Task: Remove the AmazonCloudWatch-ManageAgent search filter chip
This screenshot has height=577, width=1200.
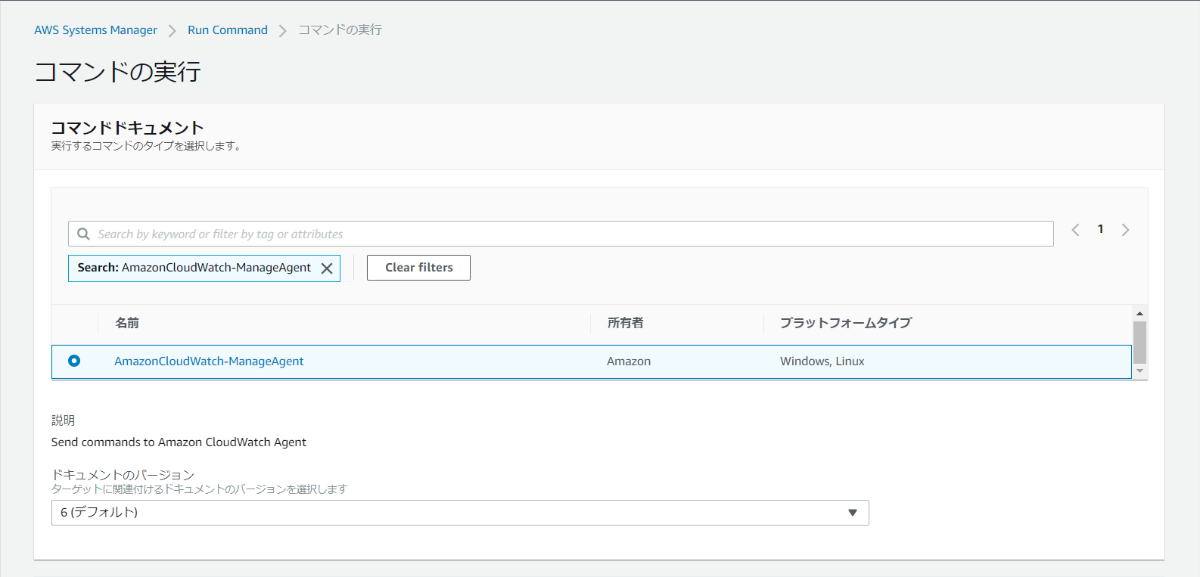Action: pyautogui.click(x=326, y=268)
